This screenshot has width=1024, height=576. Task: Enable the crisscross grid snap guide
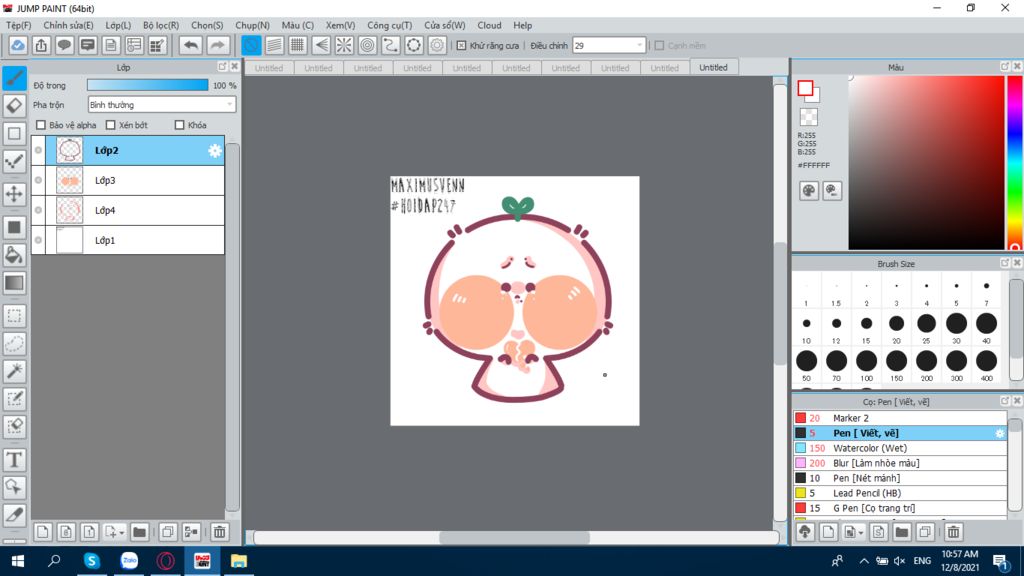click(298, 46)
